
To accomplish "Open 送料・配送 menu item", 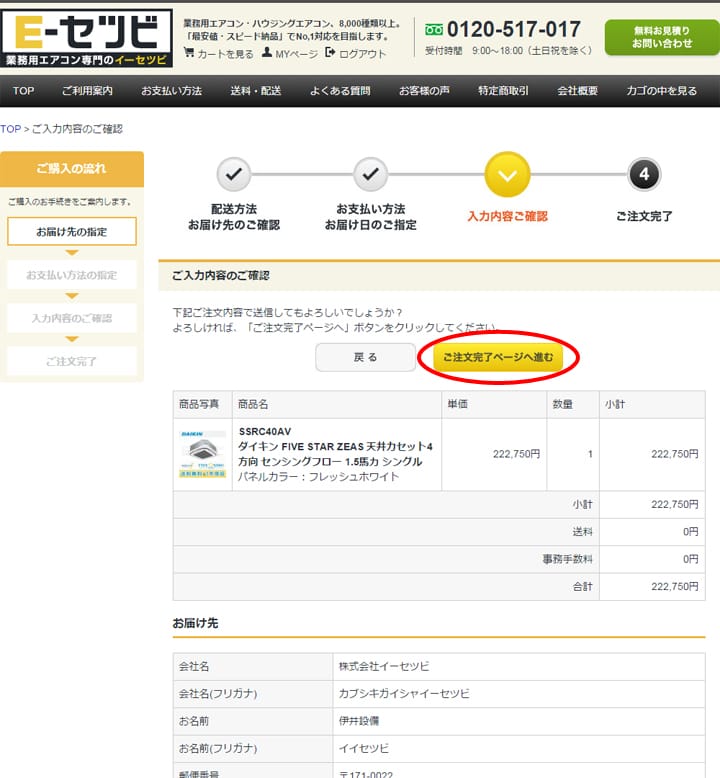I will pos(256,91).
